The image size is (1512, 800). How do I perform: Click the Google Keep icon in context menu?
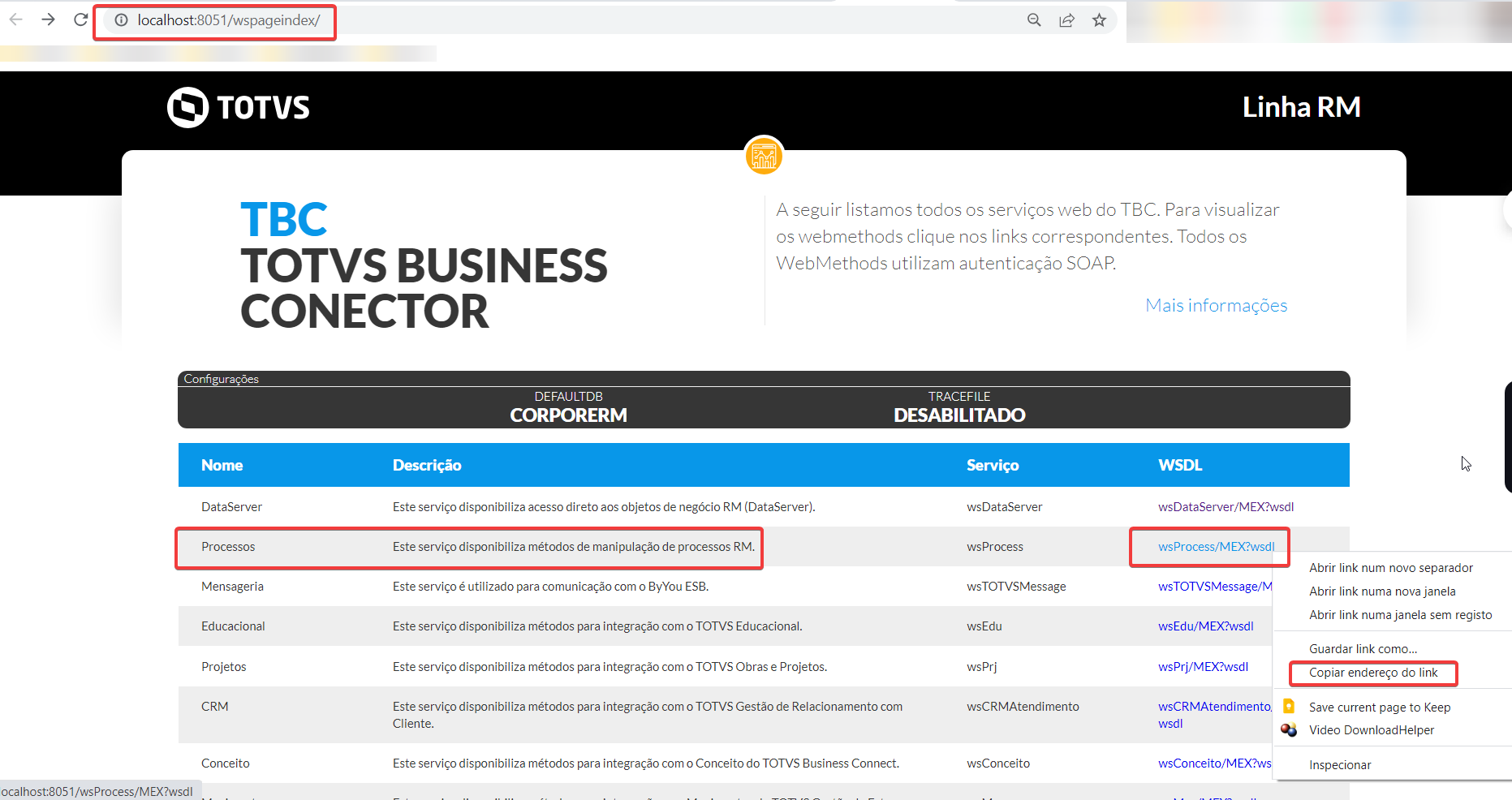pyautogui.click(x=1289, y=706)
